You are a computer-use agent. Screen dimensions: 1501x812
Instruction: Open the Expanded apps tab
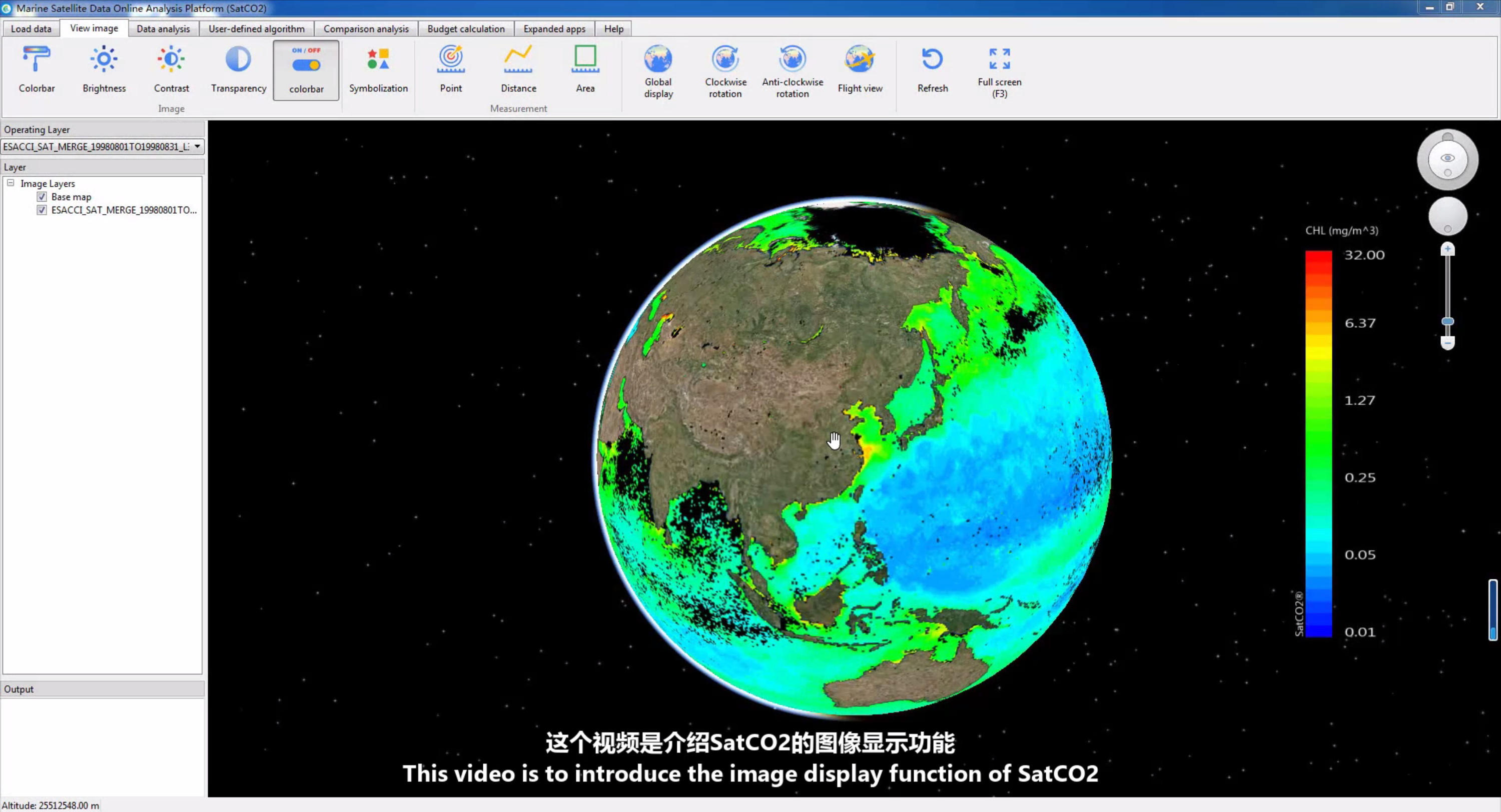coord(554,29)
